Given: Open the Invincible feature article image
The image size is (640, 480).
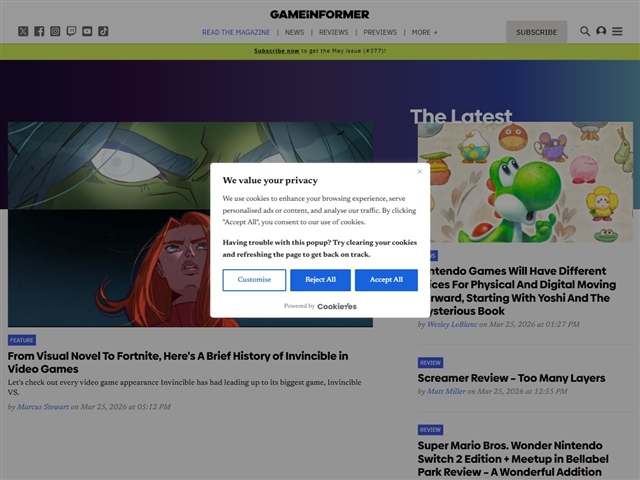Looking at the screenshot, I should [190, 224].
